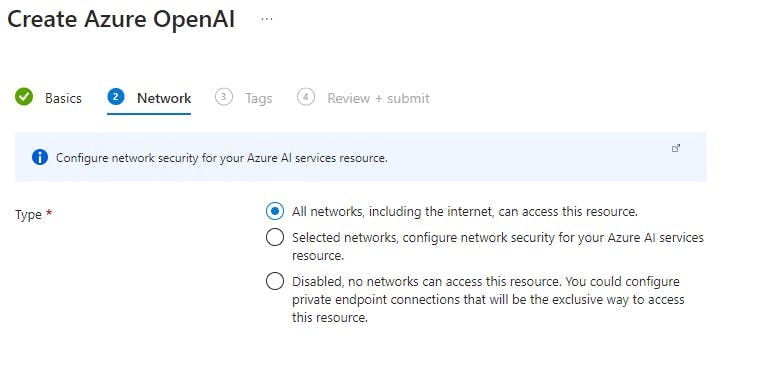Switch to the Network tab label
The height and width of the screenshot is (377, 758).
pos(164,98)
